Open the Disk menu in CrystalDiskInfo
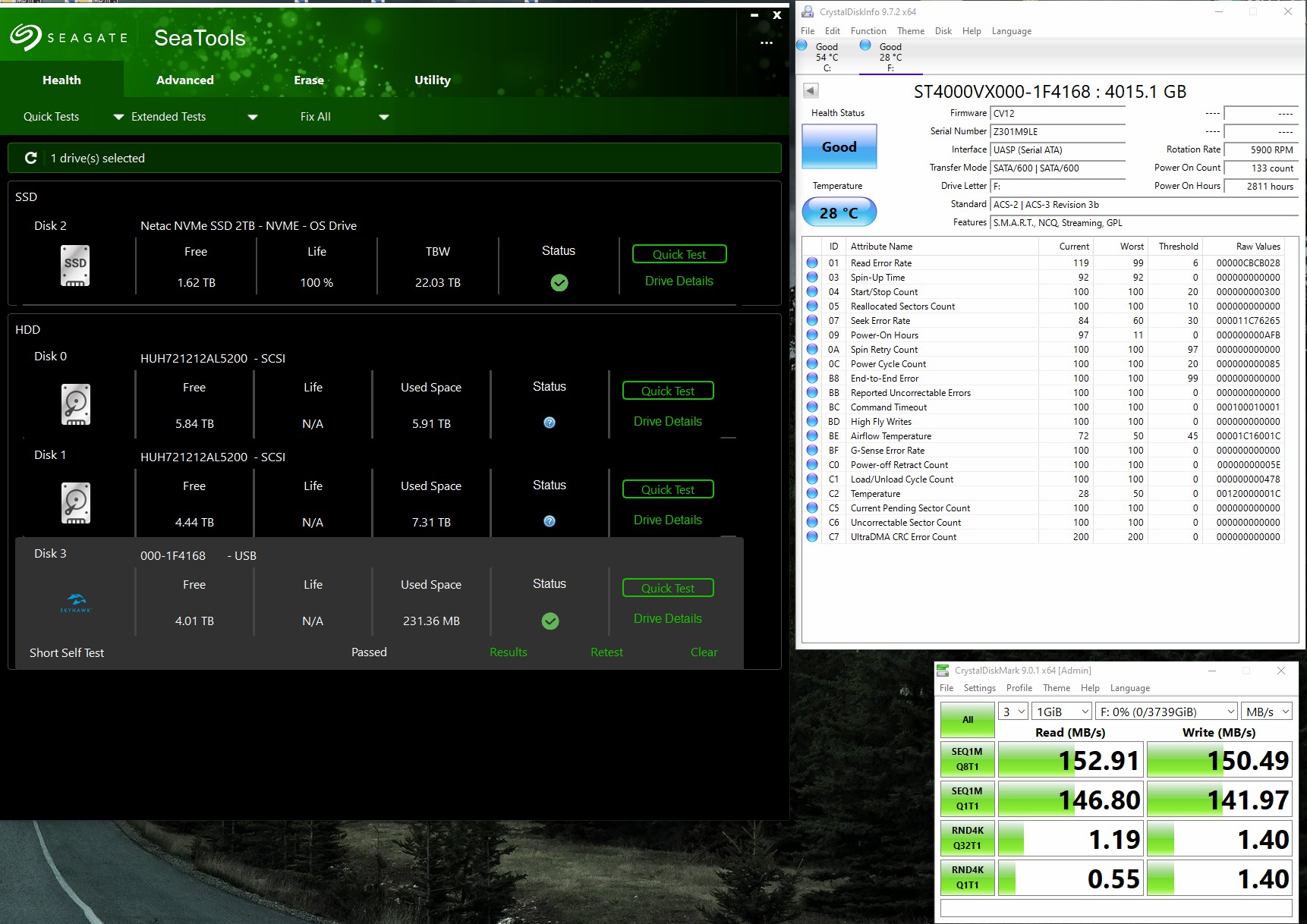This screenshot has height=924, width=1307. point(943,31)
